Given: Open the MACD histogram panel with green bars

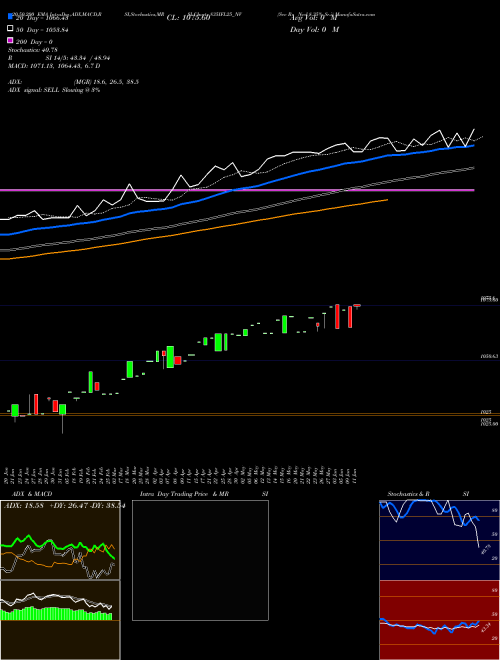Looking at the screenshot, I should tap(60, 620).
